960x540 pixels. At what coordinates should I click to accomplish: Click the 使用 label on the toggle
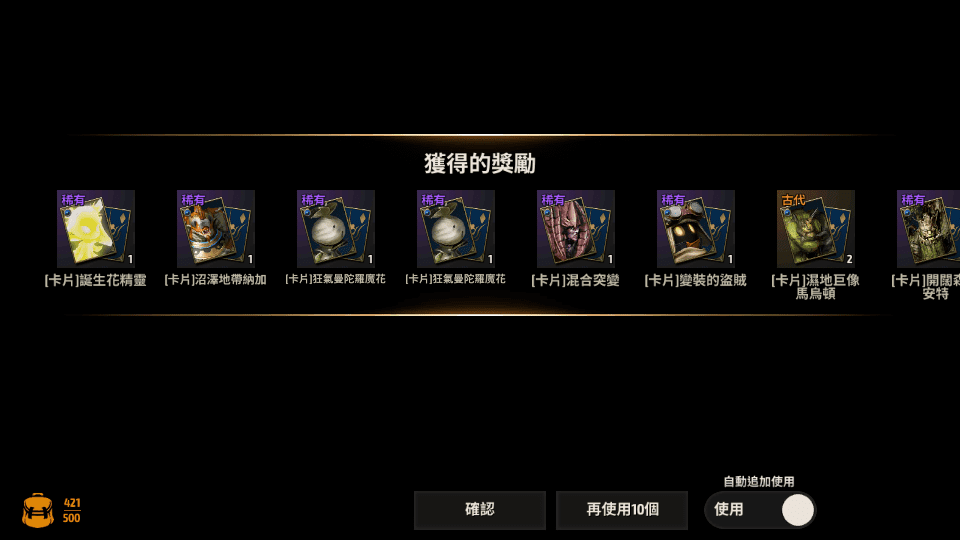pyautogui.click(x=729, y=509)
